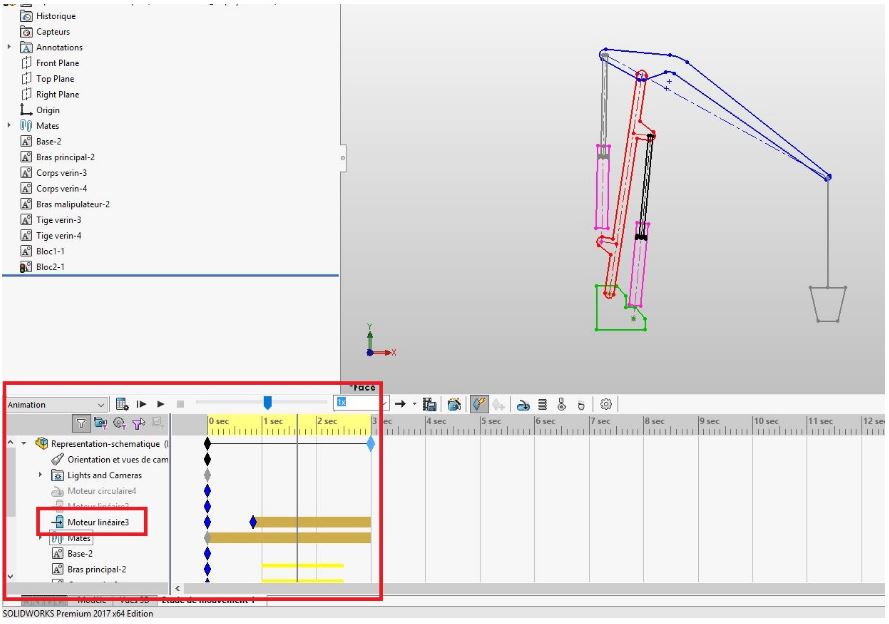Select the Front Plane icon
This screenshot has height=624, width=889.
tap(26, 63)
